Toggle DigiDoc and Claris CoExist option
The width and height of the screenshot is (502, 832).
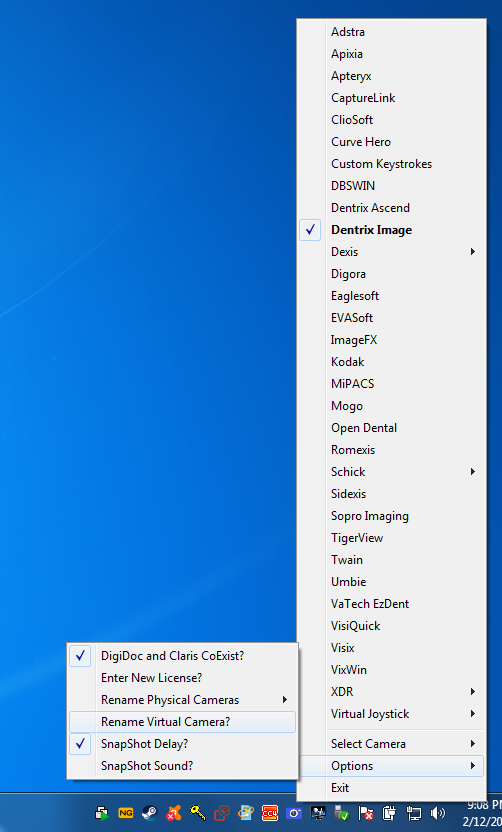coord(183,656)
